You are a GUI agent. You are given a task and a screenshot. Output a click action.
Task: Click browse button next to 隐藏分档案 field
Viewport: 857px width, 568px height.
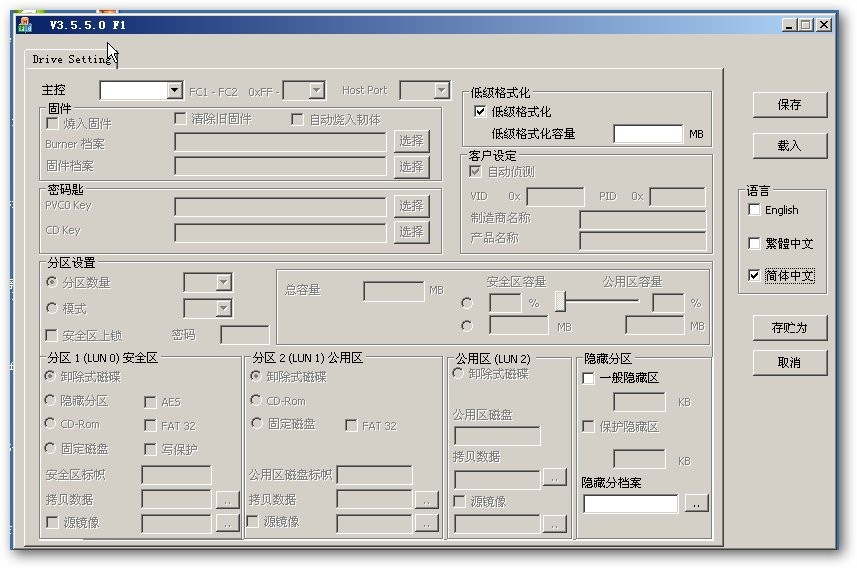[x=696, y=503]
